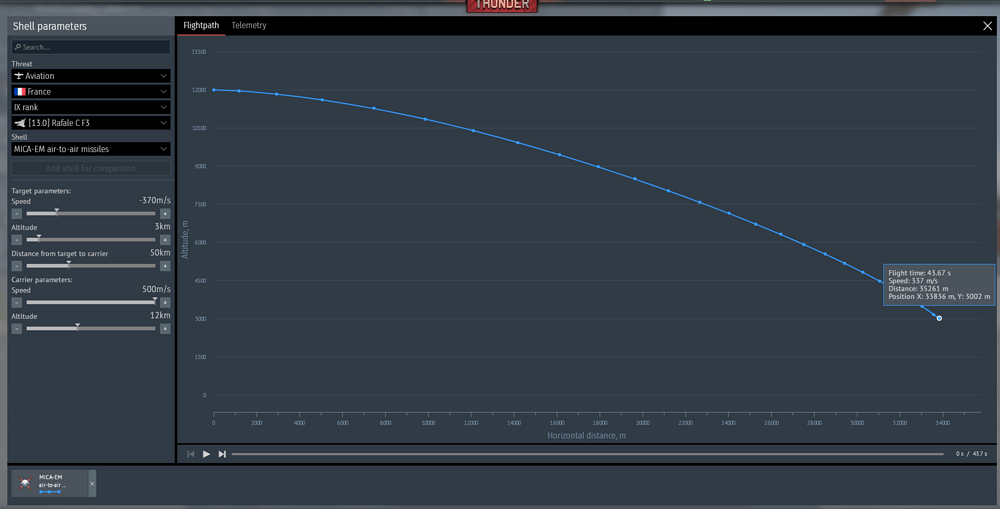Image resolution: width=1000 pixels, height=509 pixels.
Task: Increase carrier Speed with plus button
Action: (x=165, y=302)
